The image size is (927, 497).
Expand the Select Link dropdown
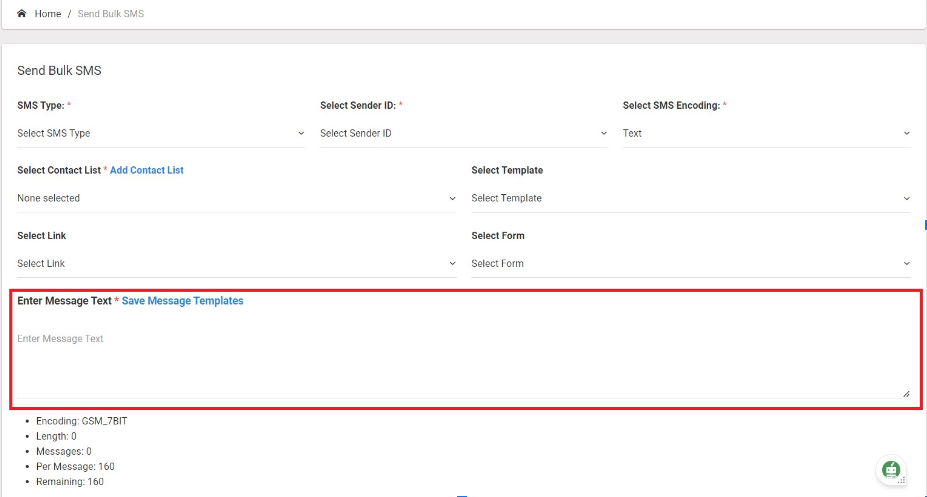237,264
